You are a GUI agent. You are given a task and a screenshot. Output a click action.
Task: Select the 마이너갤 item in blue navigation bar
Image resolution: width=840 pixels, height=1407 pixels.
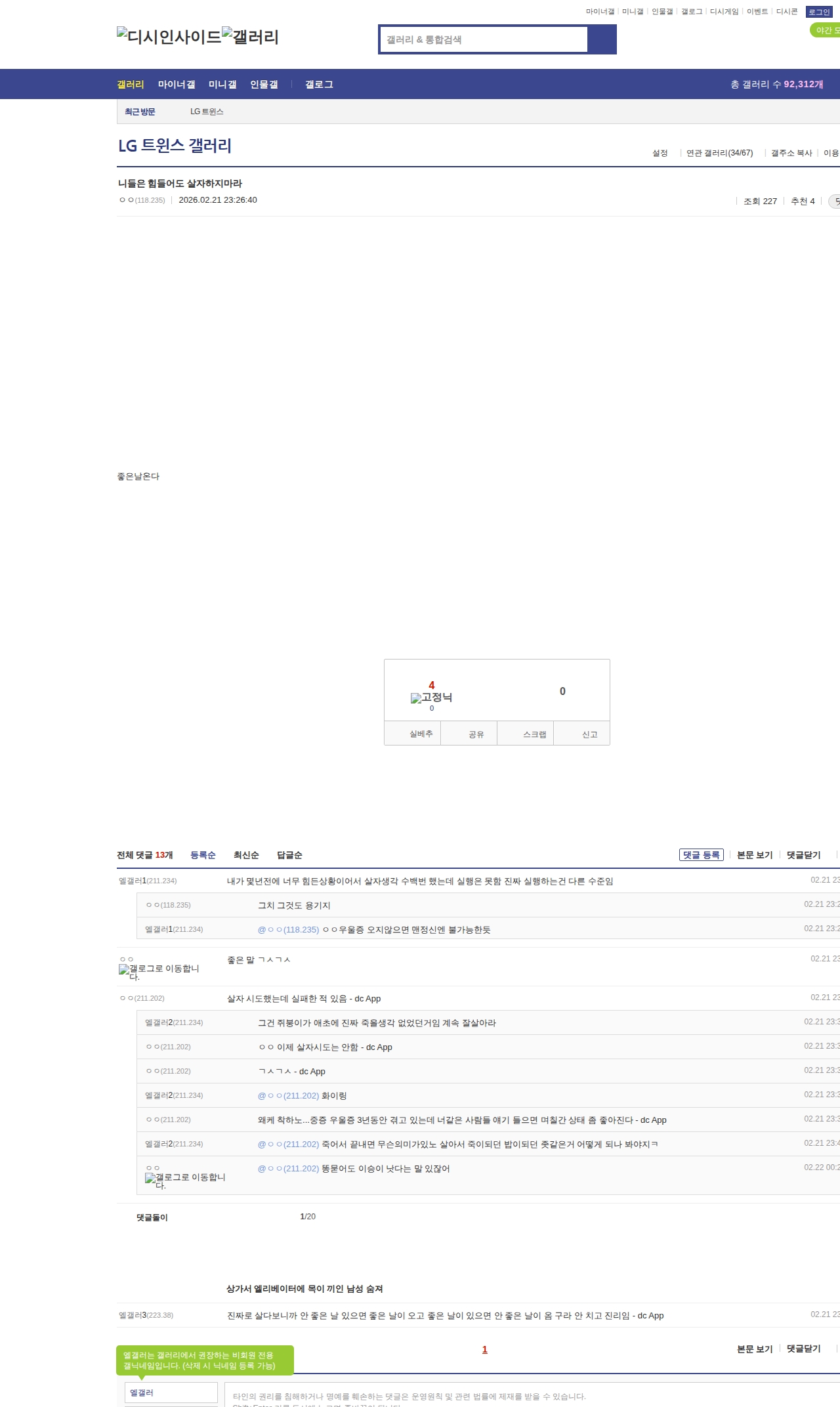pyautogui.click(x=177, y=85)
